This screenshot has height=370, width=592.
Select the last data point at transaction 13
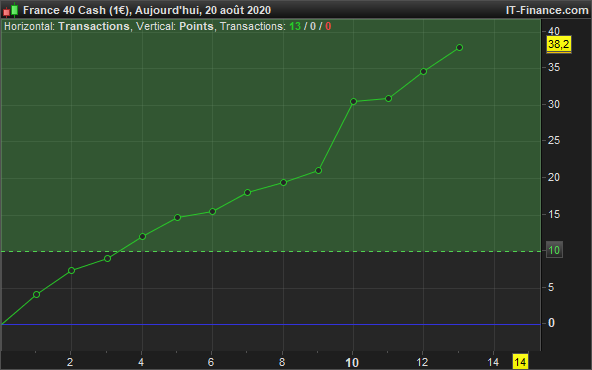459,48
